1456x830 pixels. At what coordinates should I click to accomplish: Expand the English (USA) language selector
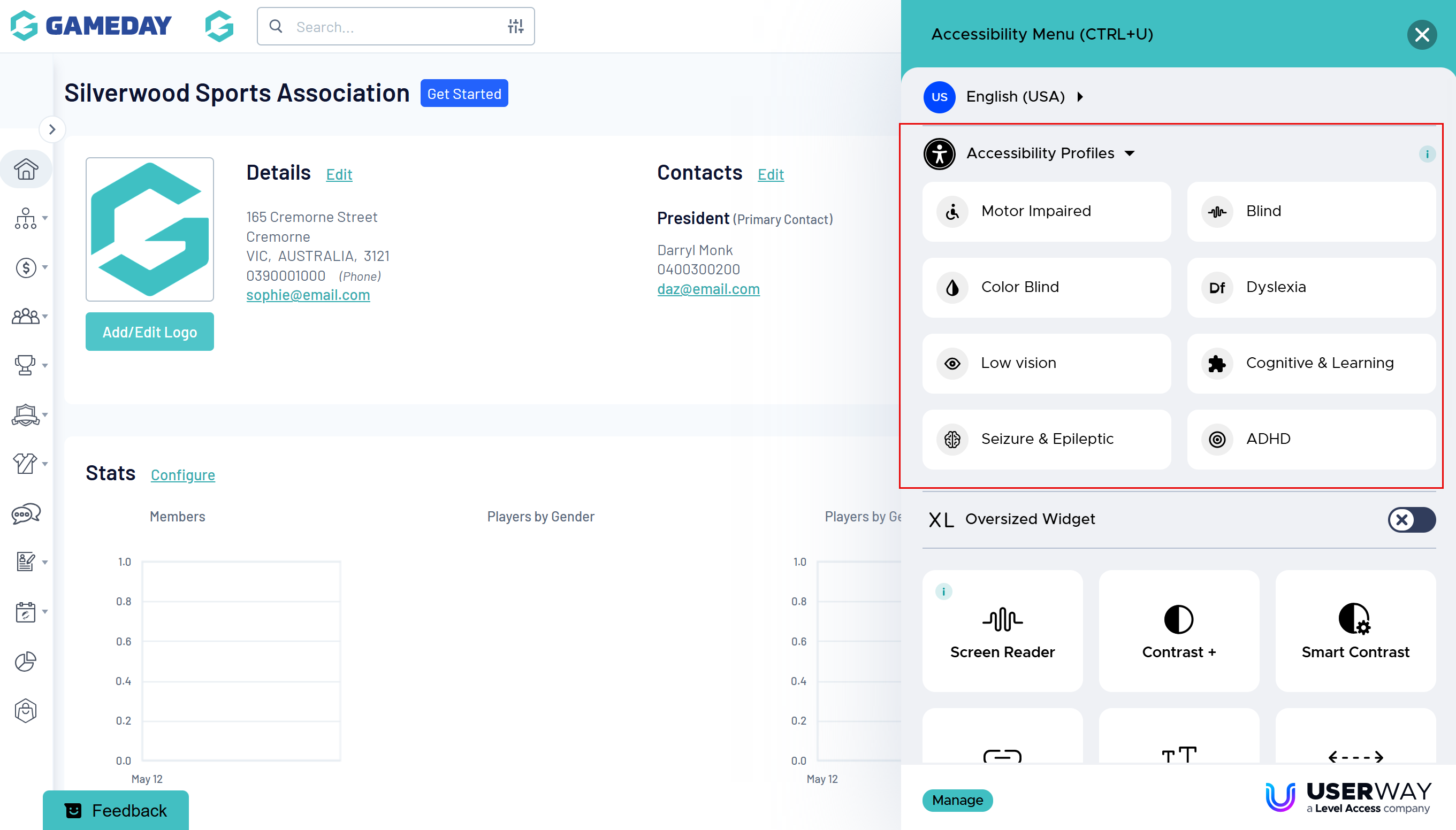click(x=1015, y=97)
